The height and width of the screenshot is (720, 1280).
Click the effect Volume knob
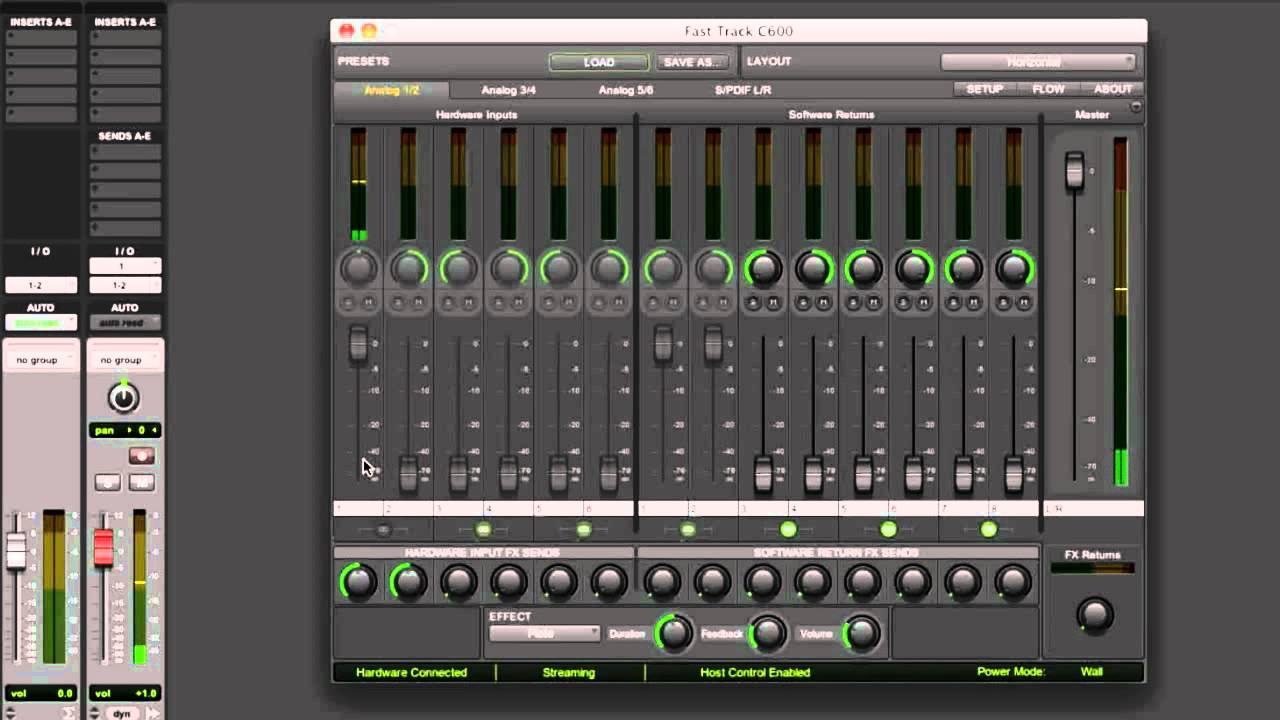(861, 633)
